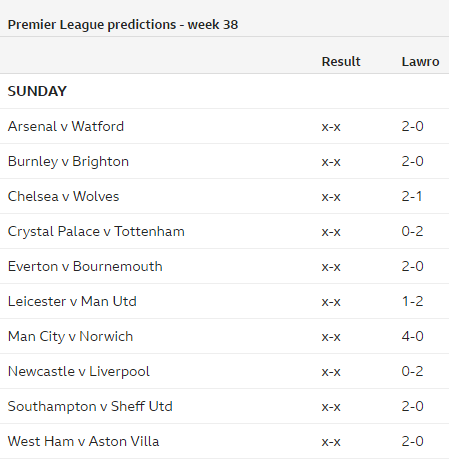
Task: Click the Lawro column header
Action: (x=420, y=62)
